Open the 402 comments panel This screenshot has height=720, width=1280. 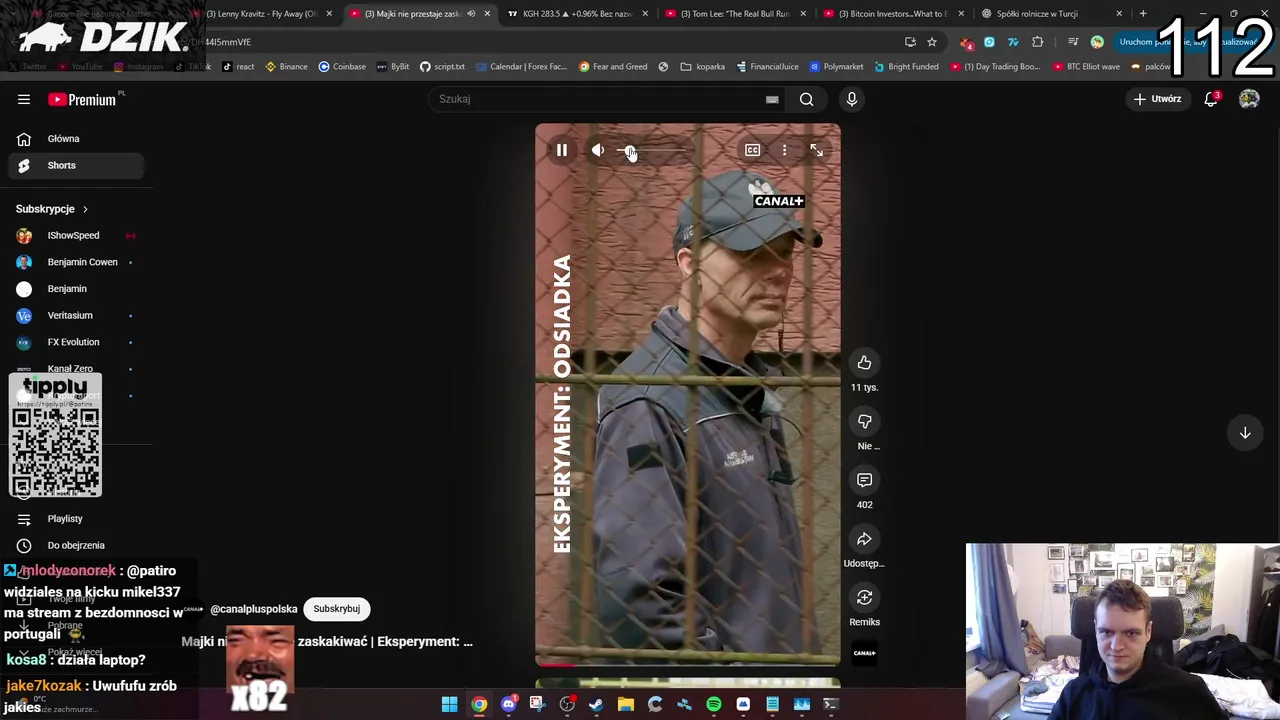point(864,480)
